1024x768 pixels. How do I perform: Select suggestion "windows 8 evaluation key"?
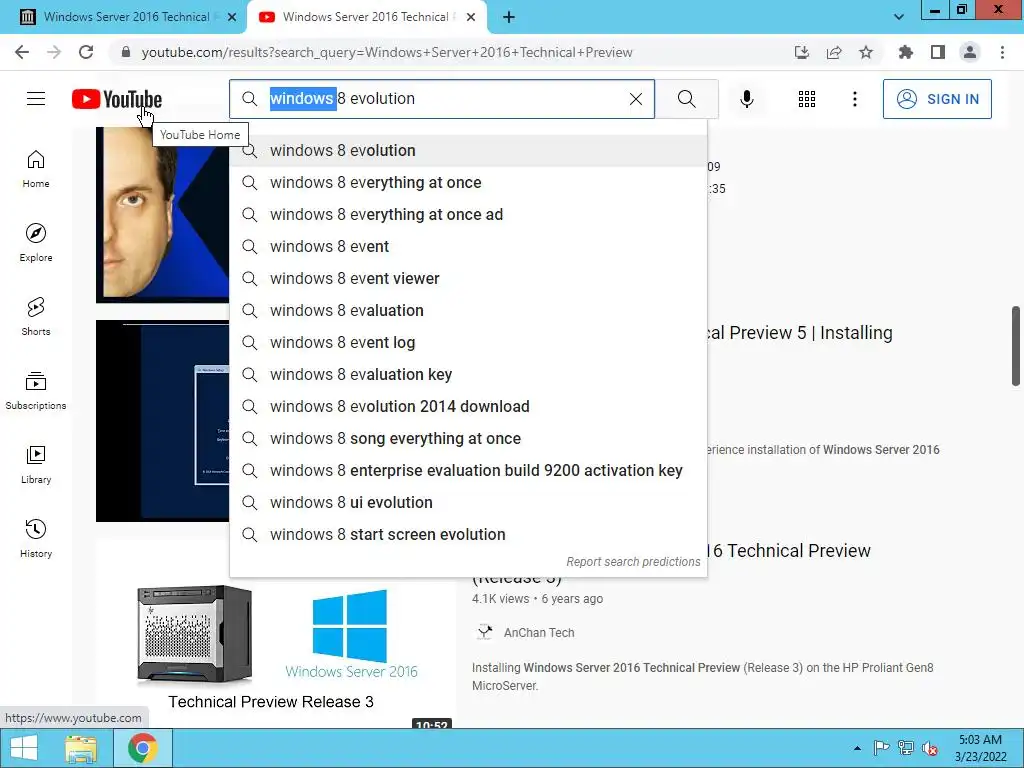468,375
